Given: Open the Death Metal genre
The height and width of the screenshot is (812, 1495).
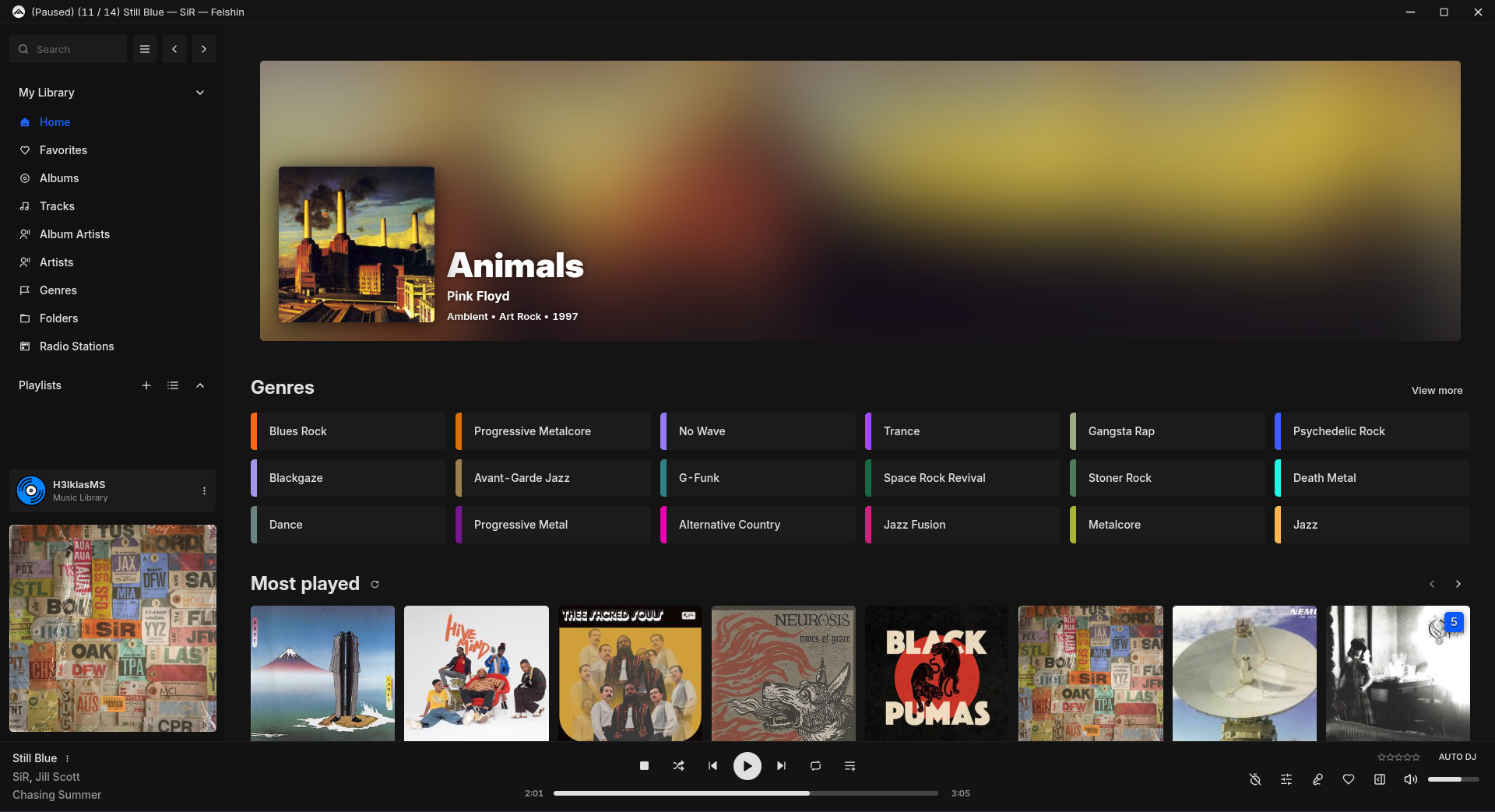Looking at the screenshot, I should pyautogui.click(x=1372, y=478).
